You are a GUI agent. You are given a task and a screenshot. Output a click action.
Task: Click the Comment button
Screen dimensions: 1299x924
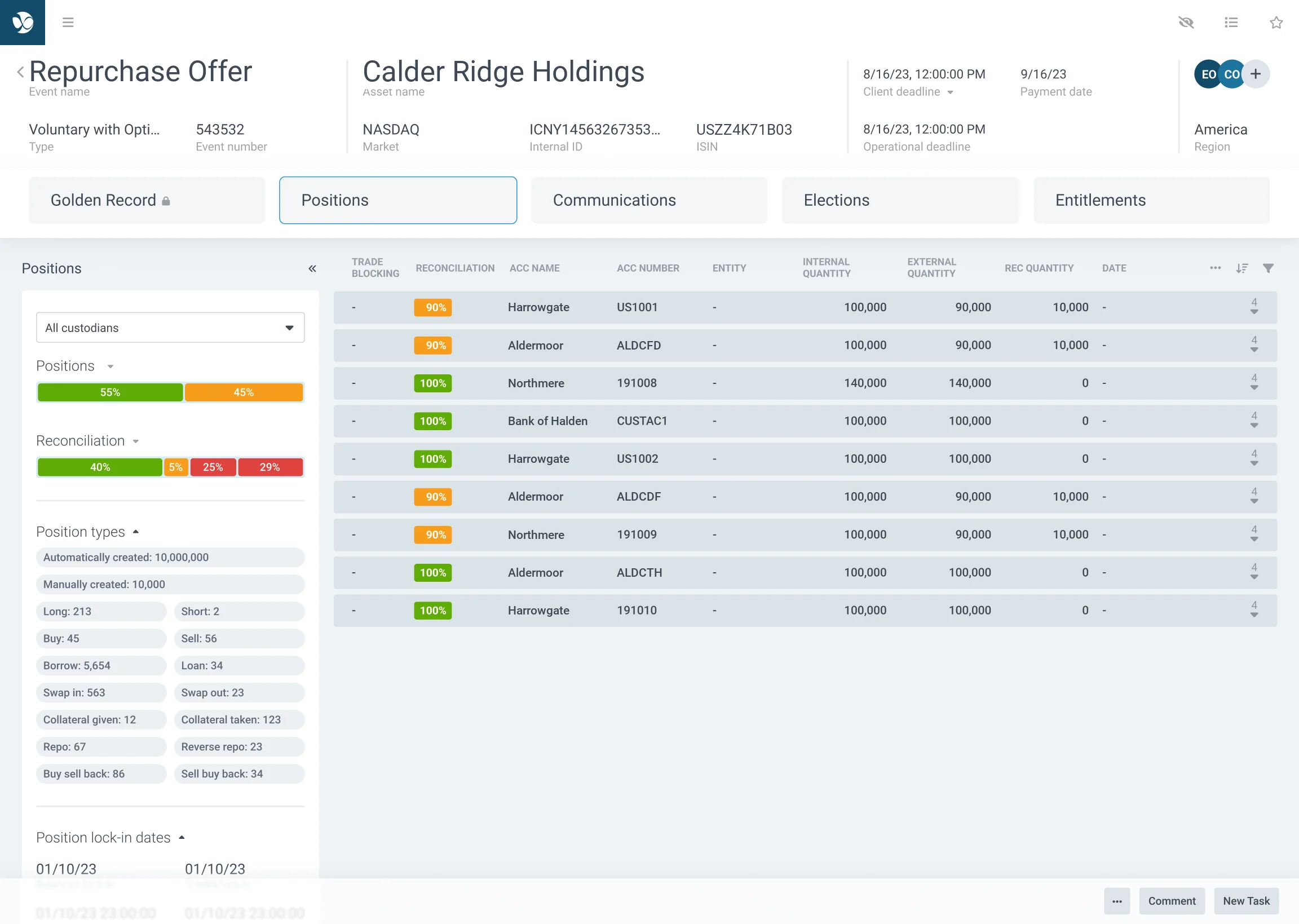(x=1172, y=901)
